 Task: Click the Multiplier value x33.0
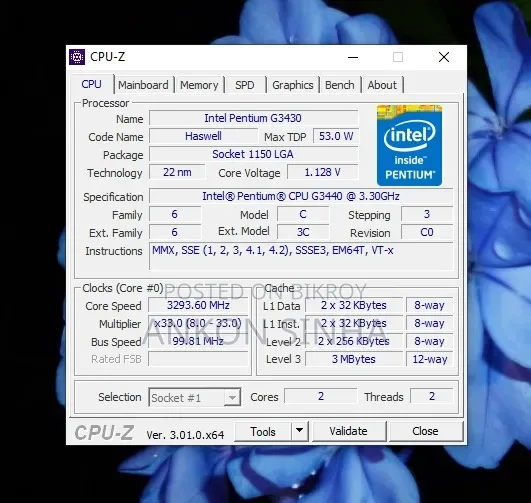pos(198,323)
